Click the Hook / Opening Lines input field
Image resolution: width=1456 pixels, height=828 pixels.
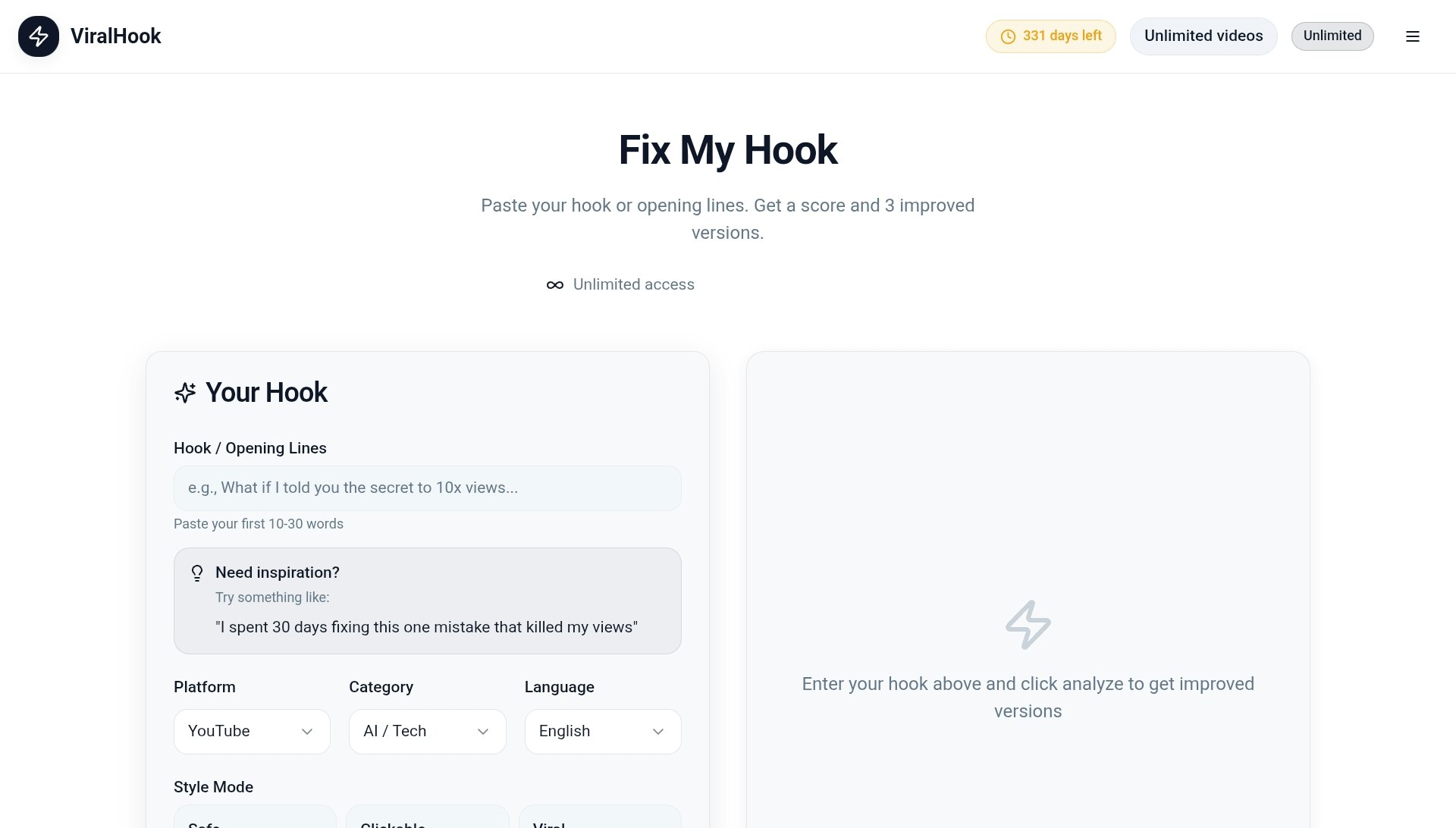click(427, 488)
